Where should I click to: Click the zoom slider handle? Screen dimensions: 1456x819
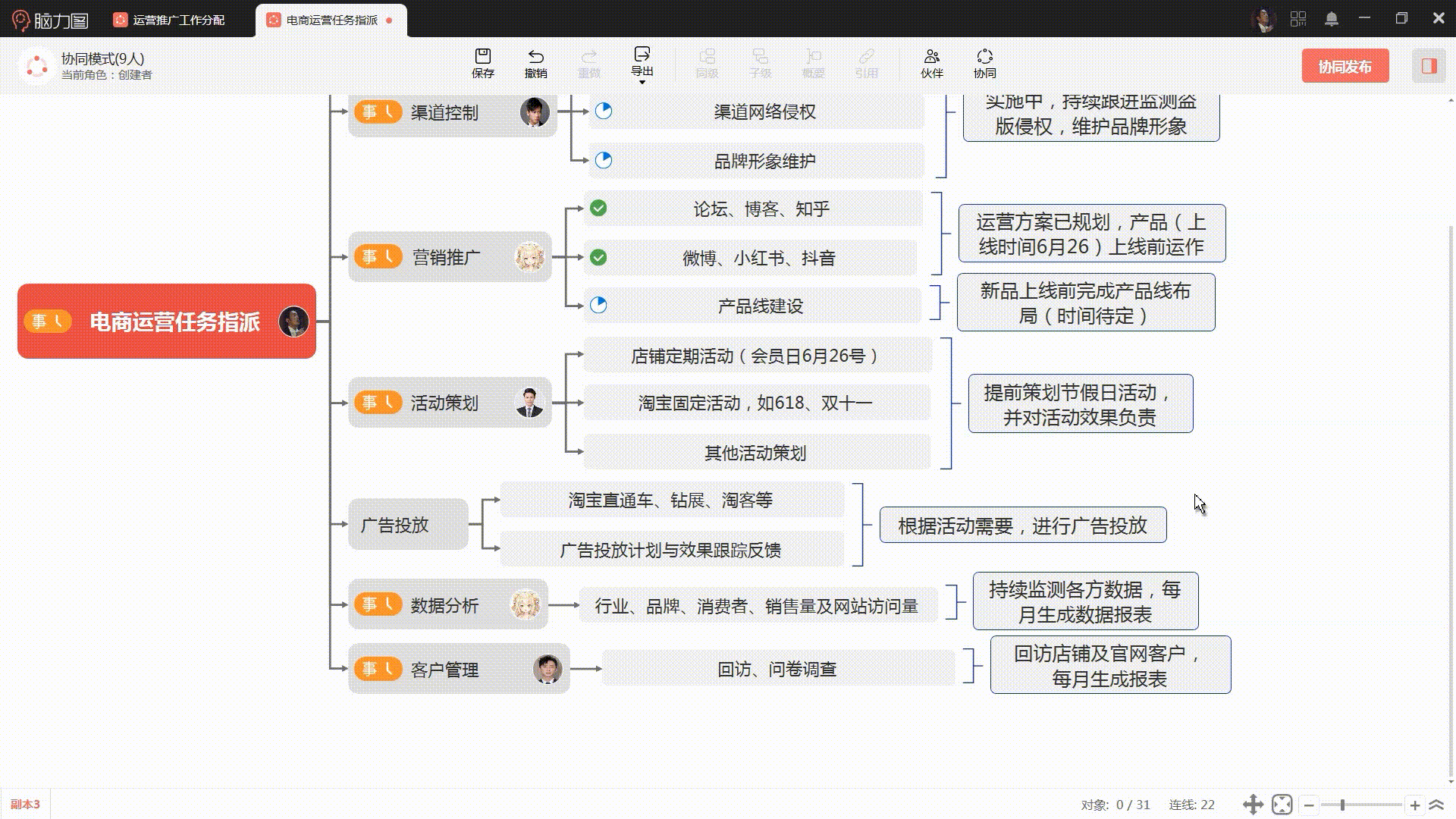point(1342,805)
